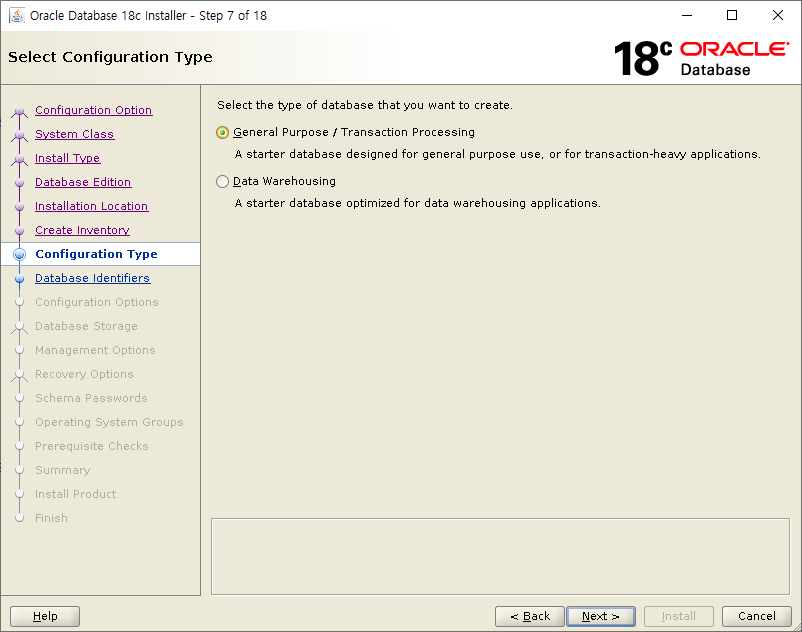The height and width of the screenshot is (632, 802).
Task: Close the installer window
Action: [777, 15]
